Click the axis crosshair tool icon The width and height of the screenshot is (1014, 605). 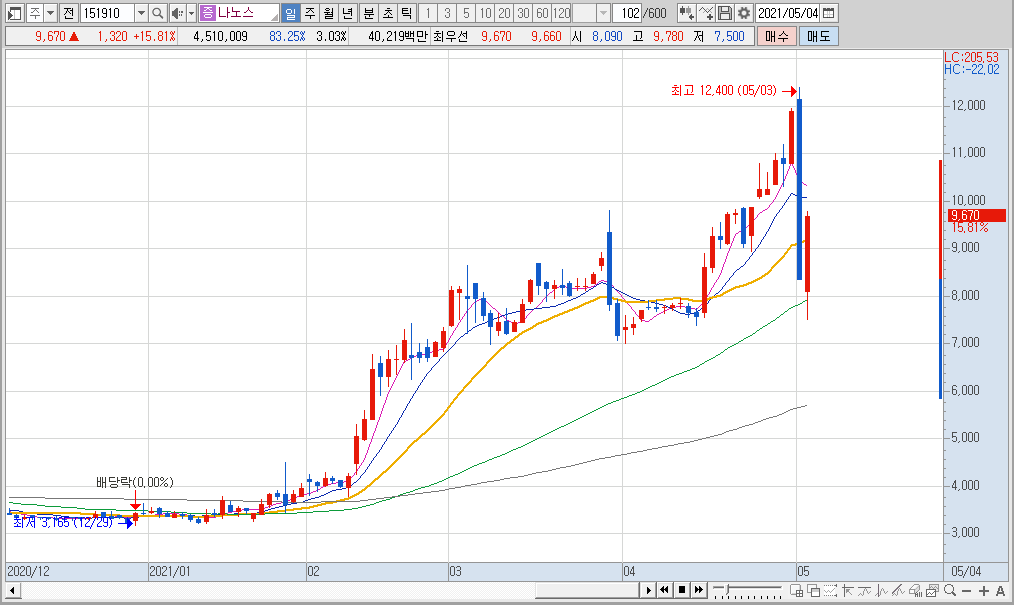tap(847, 590)
